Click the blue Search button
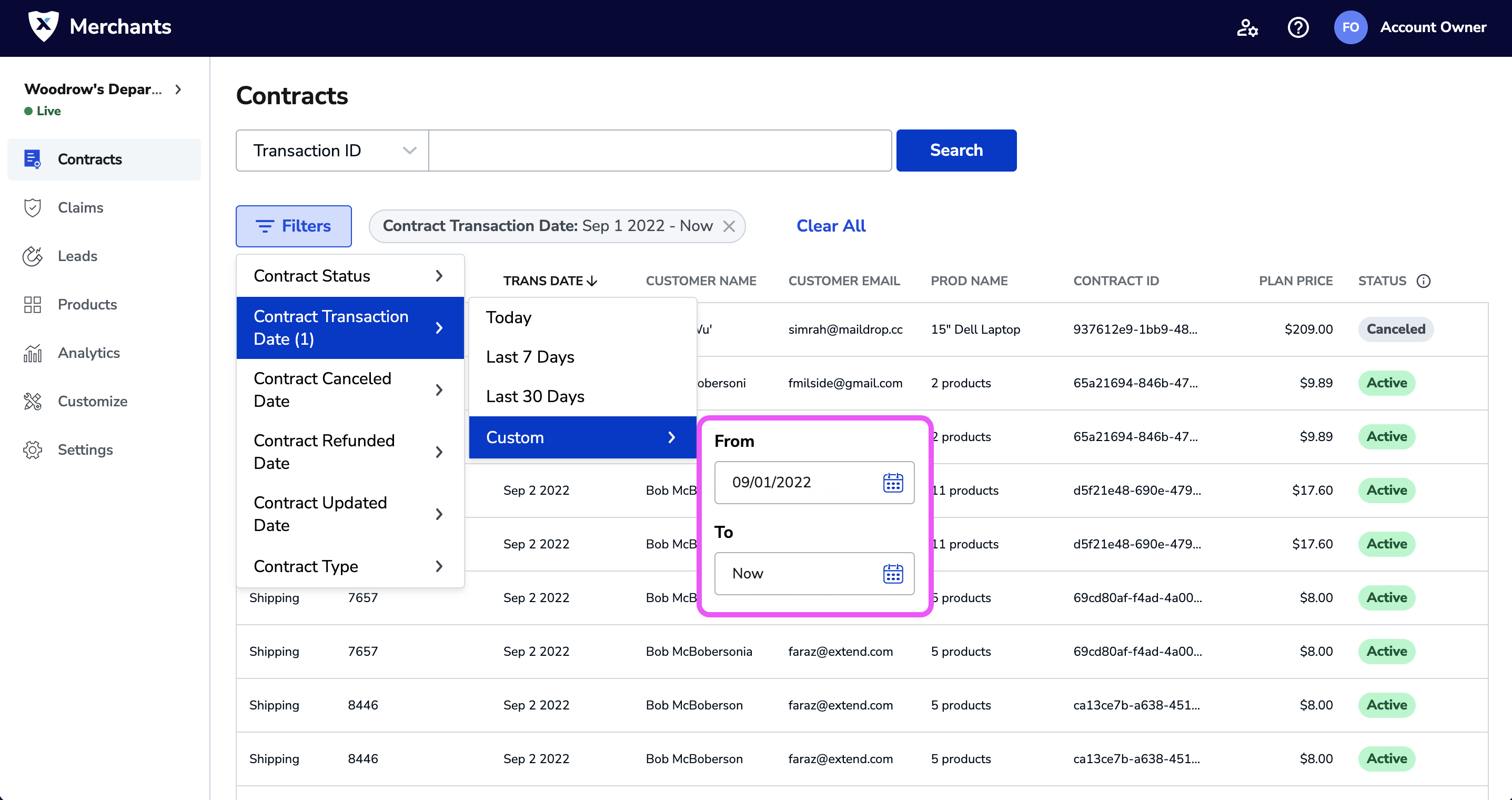The image size is (1512, 800). click(x=955, y=151)
